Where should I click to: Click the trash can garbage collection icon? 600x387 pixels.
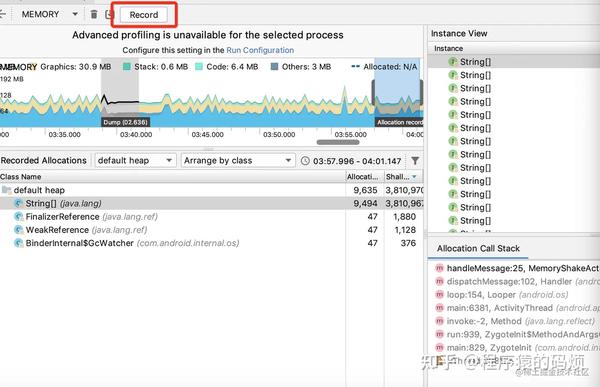(94, 15)
